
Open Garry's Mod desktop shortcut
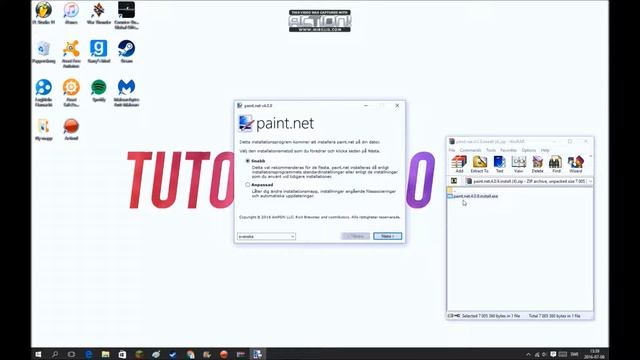coord(99,52)
